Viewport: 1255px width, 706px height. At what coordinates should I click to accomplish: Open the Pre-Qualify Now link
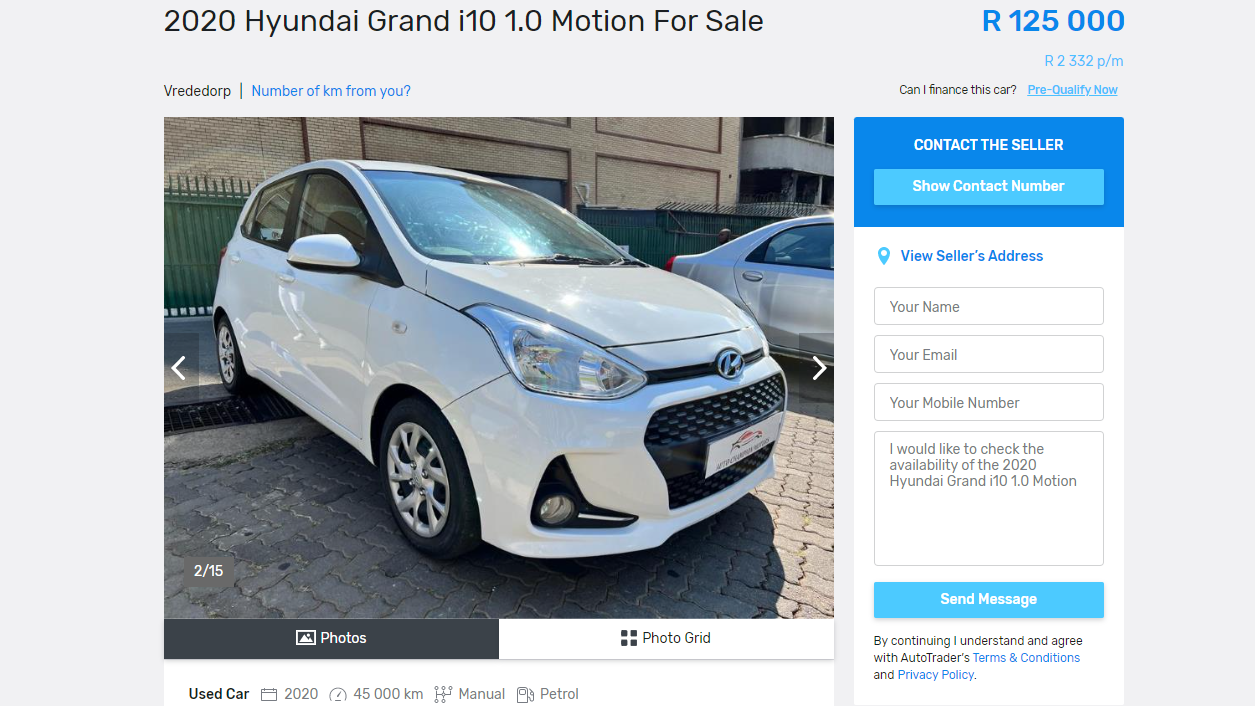point(1072,90)
